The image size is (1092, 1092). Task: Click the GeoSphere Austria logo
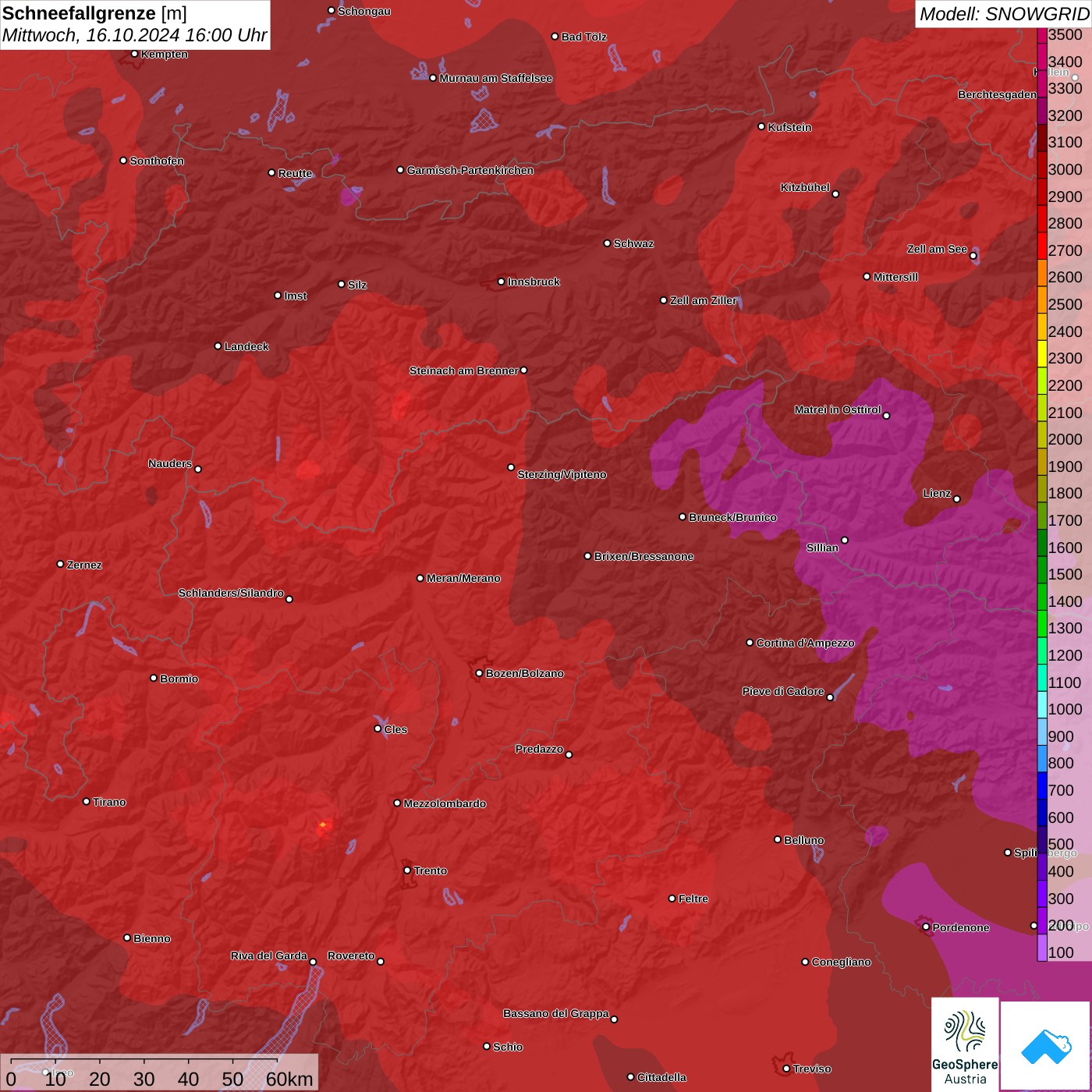click(x=965, y=1046)
